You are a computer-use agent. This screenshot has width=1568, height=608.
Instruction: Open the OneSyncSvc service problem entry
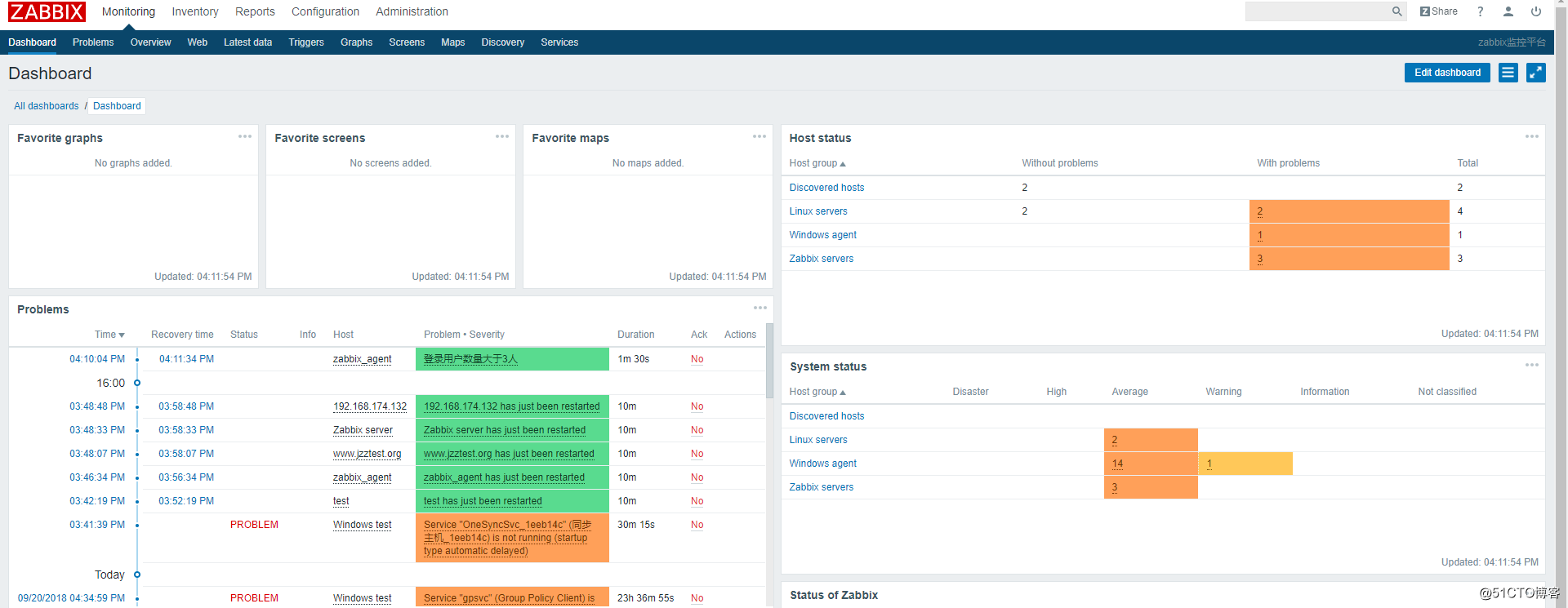[x=507, y=538]
